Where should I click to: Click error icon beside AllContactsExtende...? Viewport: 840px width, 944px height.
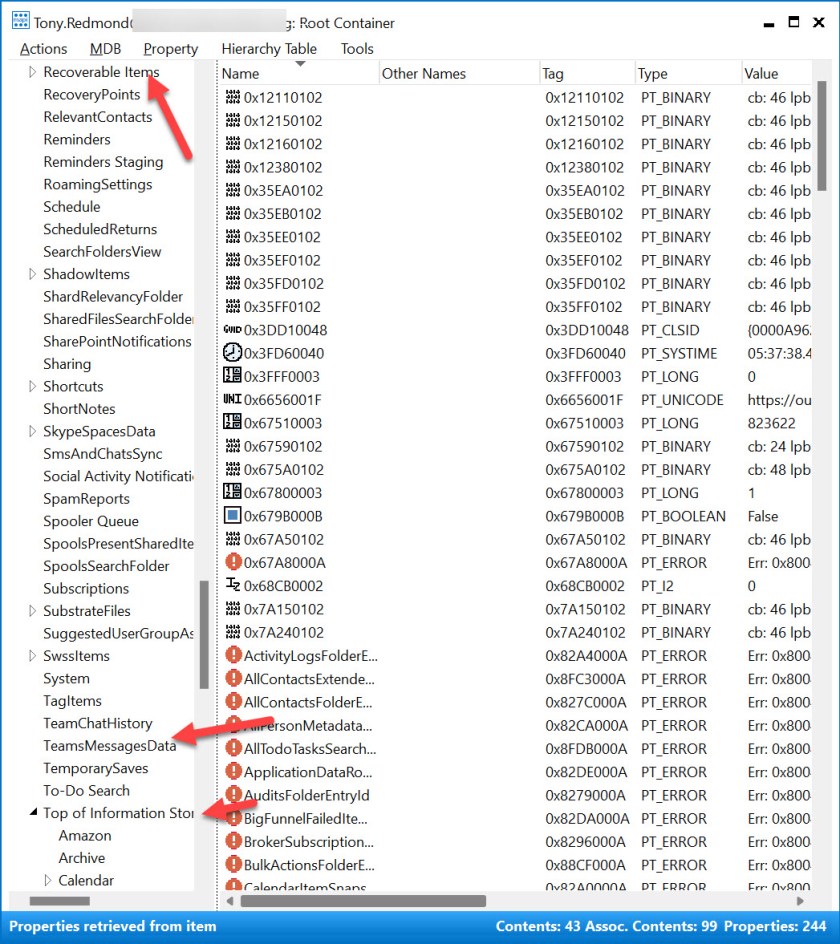click(233, 678)
